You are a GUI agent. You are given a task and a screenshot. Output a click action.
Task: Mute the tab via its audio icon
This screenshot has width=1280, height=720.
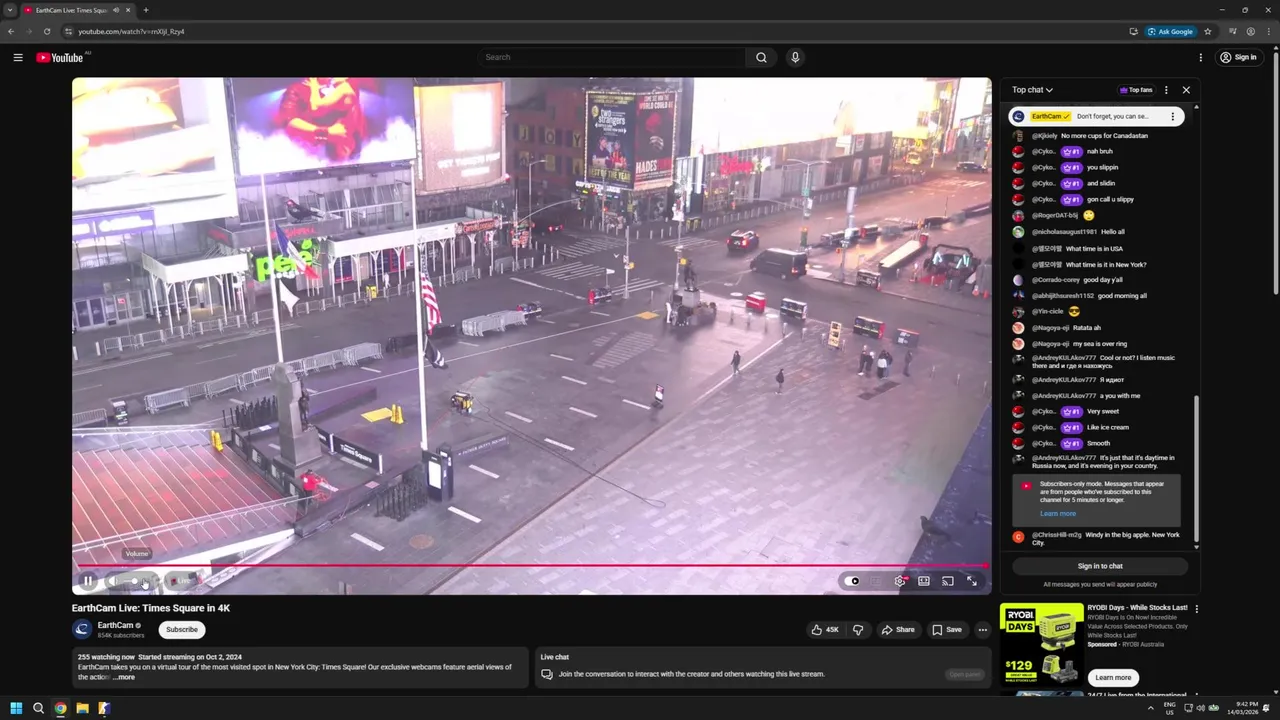pyautogui.click(x=116, y=10)
